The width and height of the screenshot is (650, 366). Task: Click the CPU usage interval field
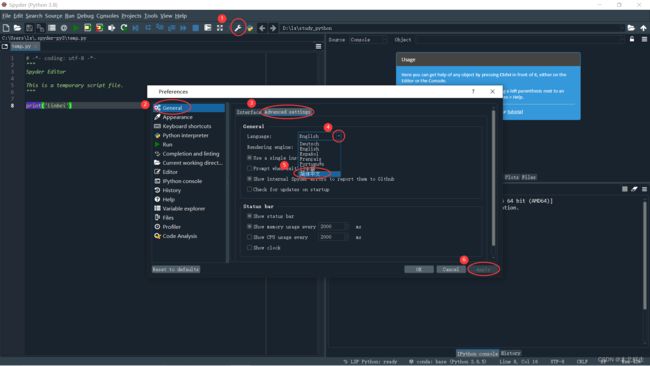[x=332, y=237]
